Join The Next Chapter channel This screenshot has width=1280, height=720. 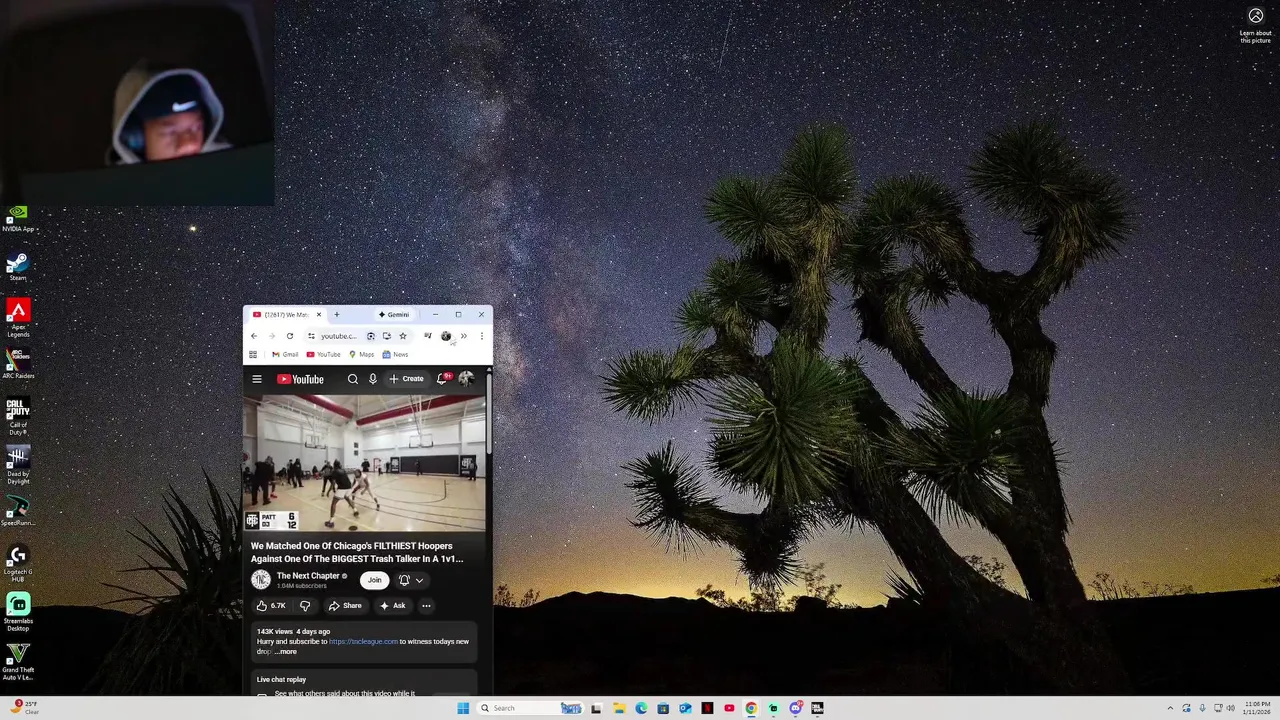point(374,580)
